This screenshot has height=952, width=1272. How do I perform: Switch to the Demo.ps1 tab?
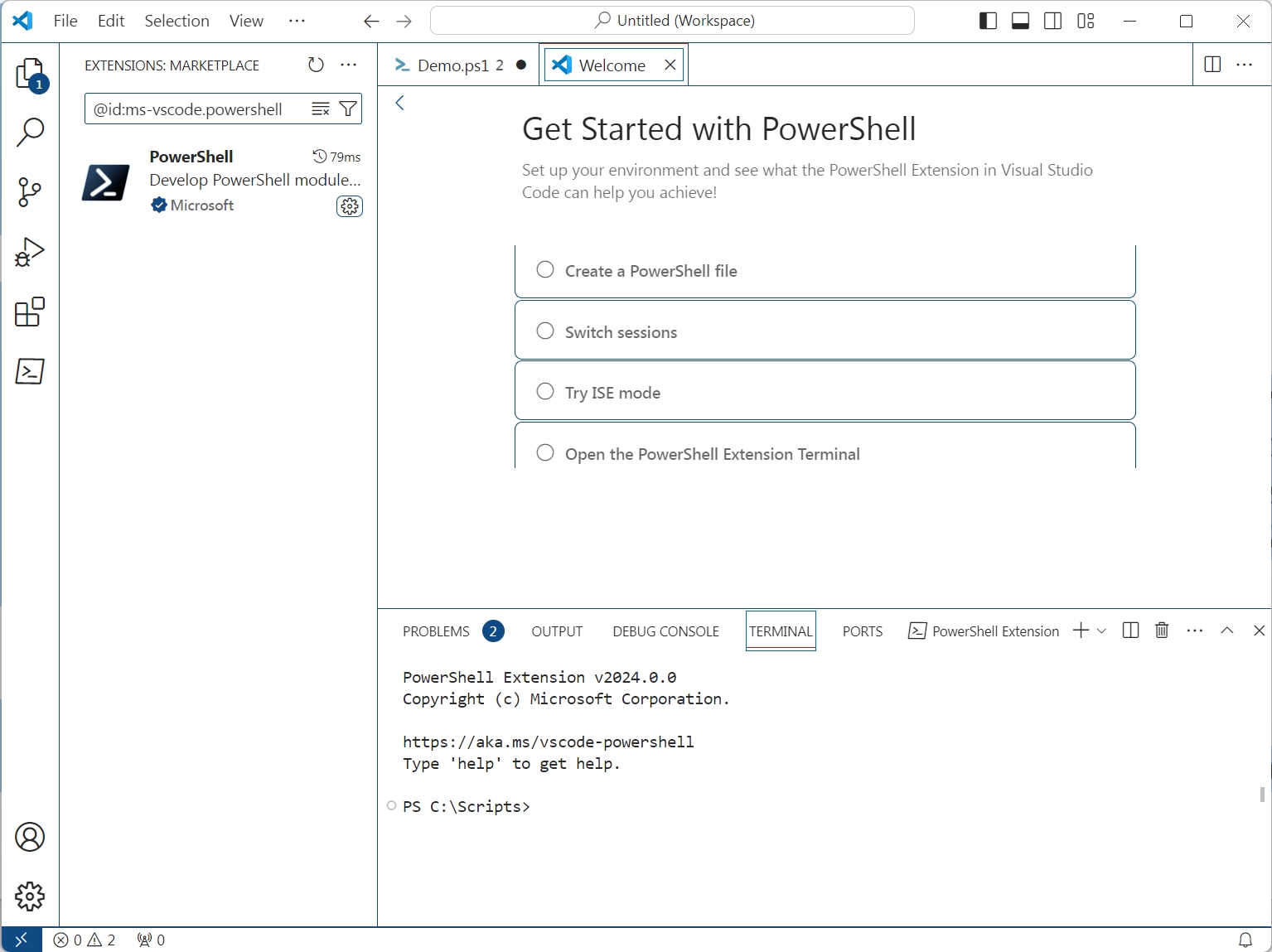coord(452,65)
